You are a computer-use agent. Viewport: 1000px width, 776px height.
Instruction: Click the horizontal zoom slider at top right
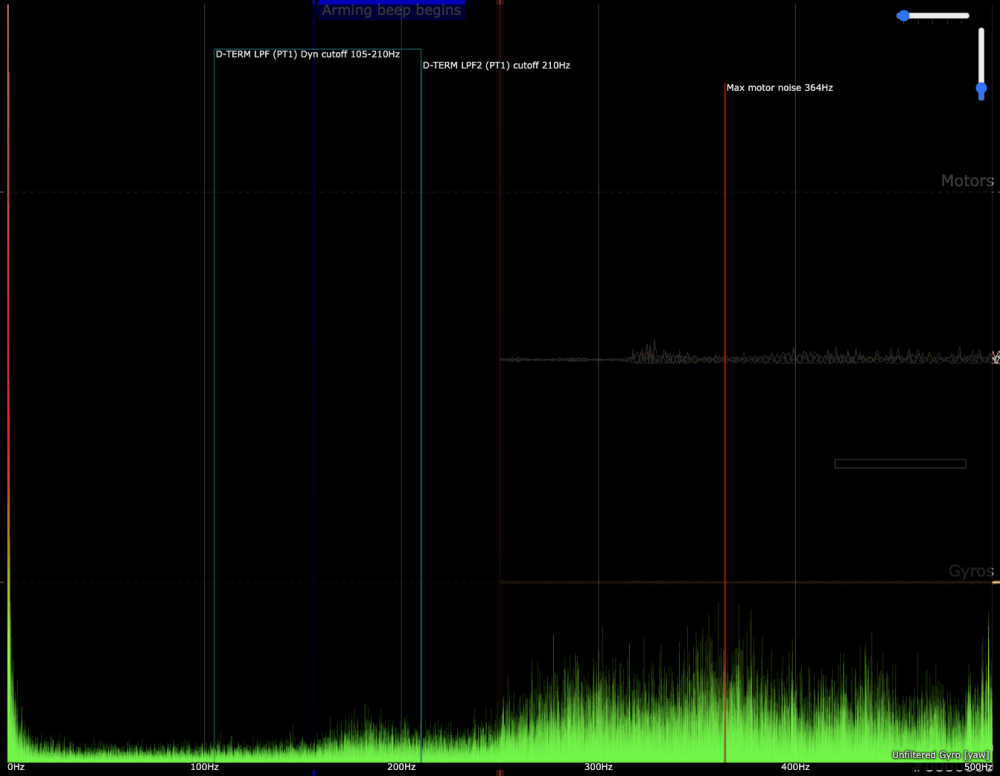pyautogui.click(x=935, y=16)
